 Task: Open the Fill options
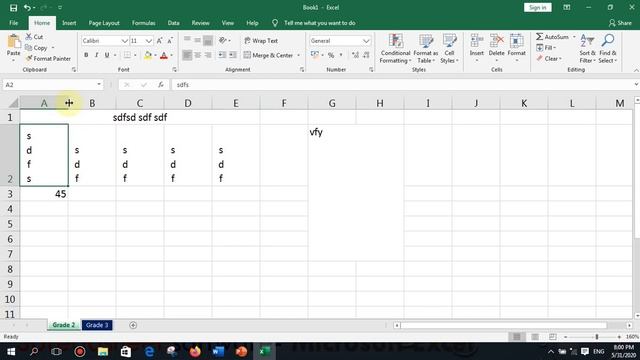tap(546, 48)
